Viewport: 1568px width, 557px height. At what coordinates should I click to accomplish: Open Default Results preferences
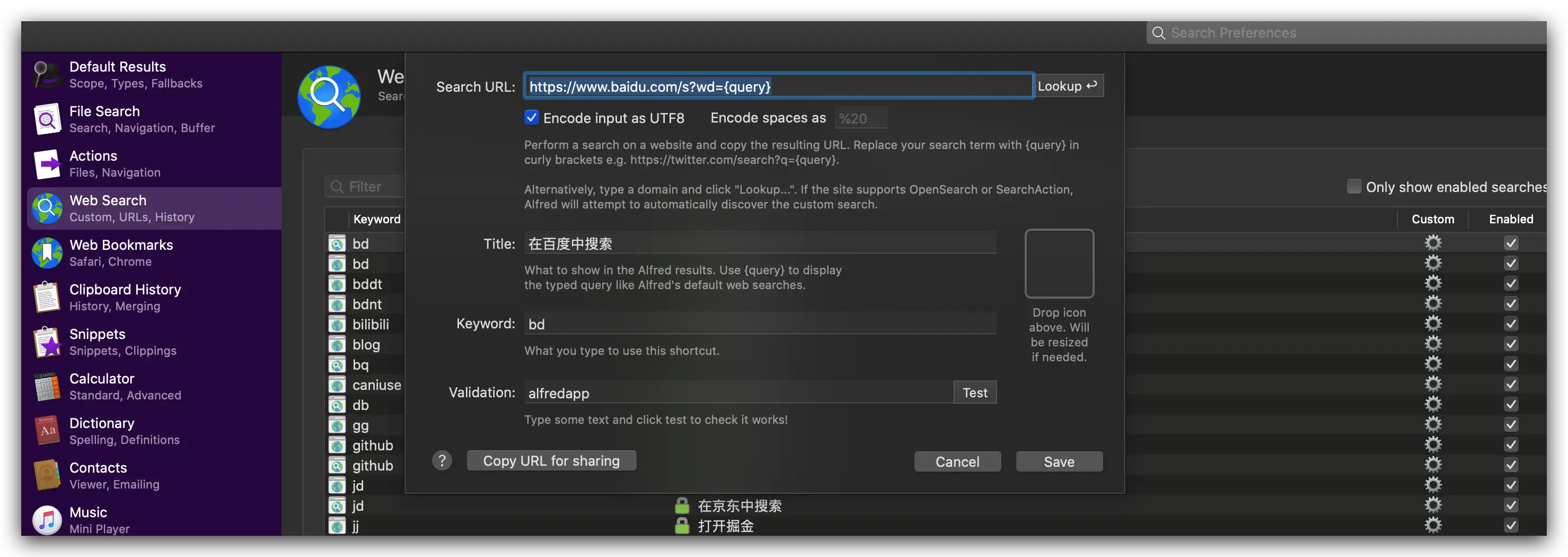pyautogui.click(x=154, y=74)
